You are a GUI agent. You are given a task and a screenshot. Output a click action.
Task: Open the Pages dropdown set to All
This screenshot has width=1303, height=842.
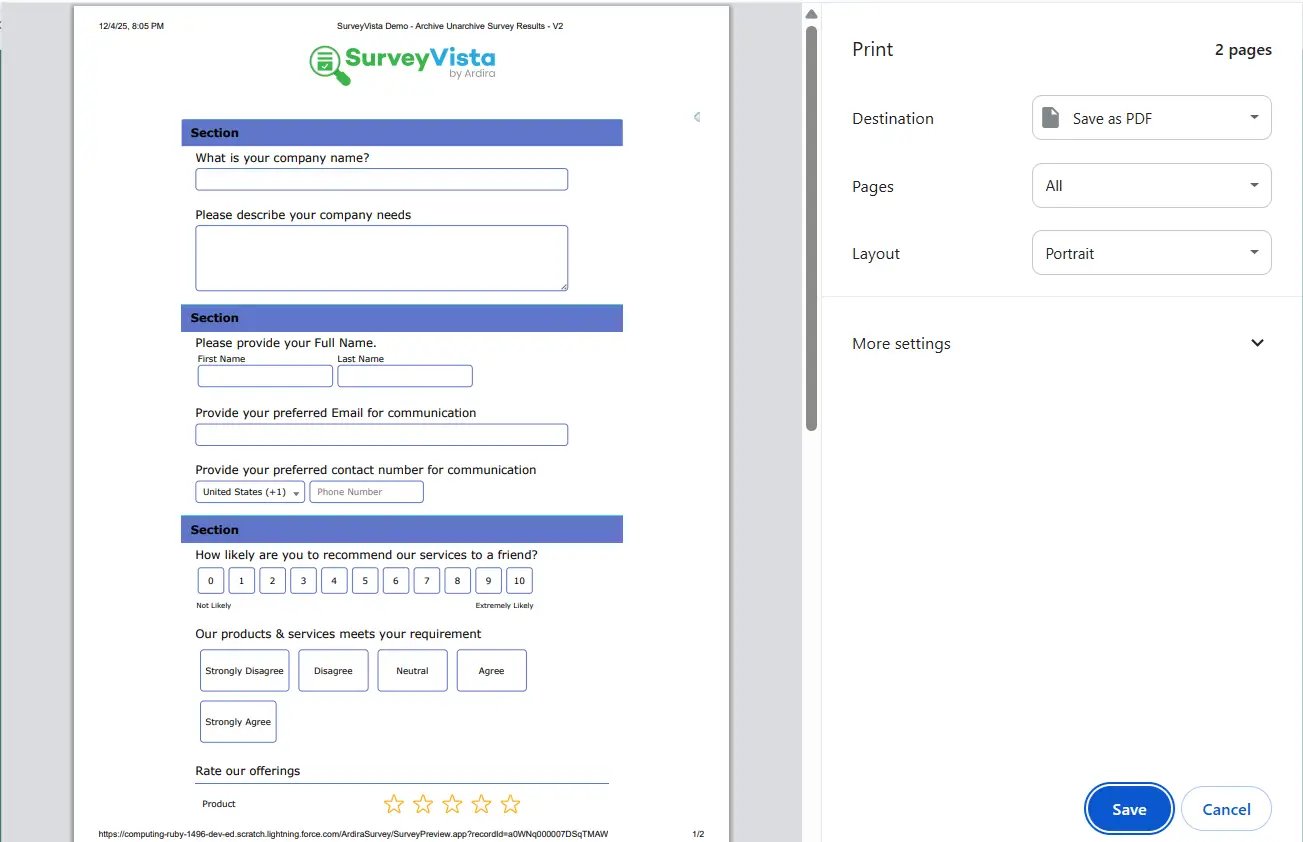(x=1152, y=186)
